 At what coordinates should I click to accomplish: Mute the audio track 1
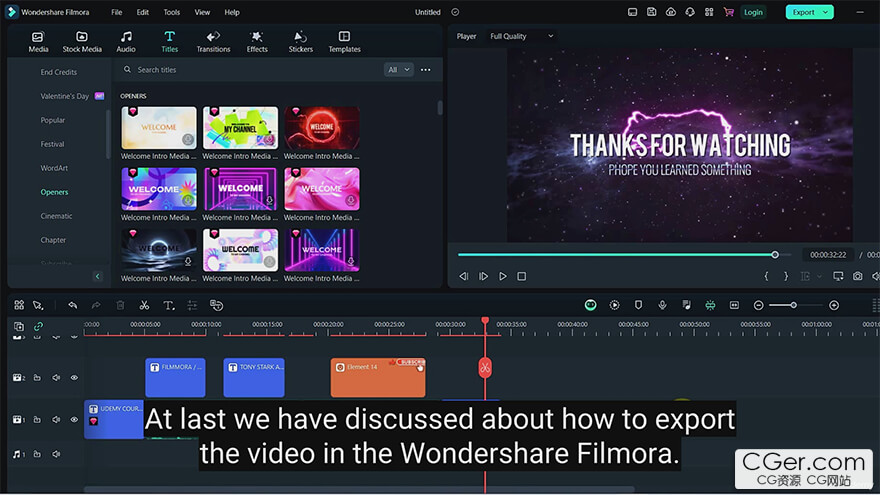(56, 454)
